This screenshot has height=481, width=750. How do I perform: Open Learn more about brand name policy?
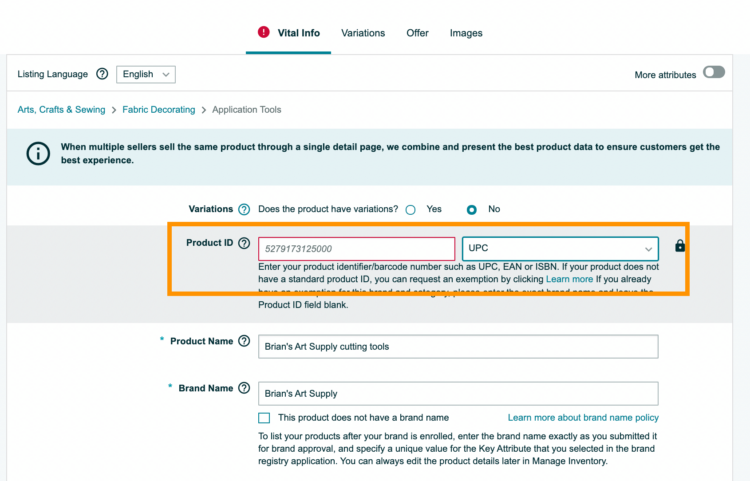(583, 418)
